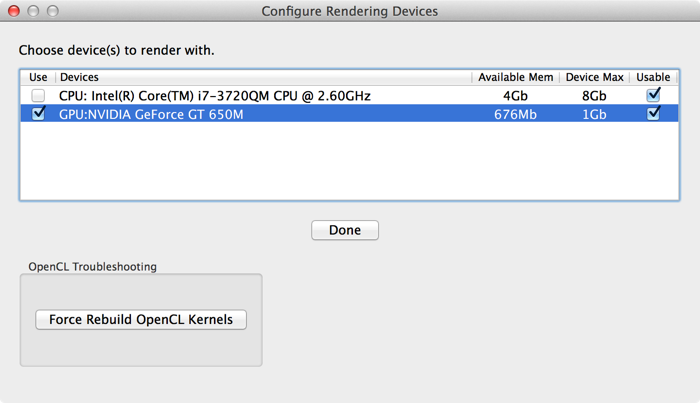The height and width of the screenshot is (403, 700).
Task: Click the Done button
Action: point(345,230)
